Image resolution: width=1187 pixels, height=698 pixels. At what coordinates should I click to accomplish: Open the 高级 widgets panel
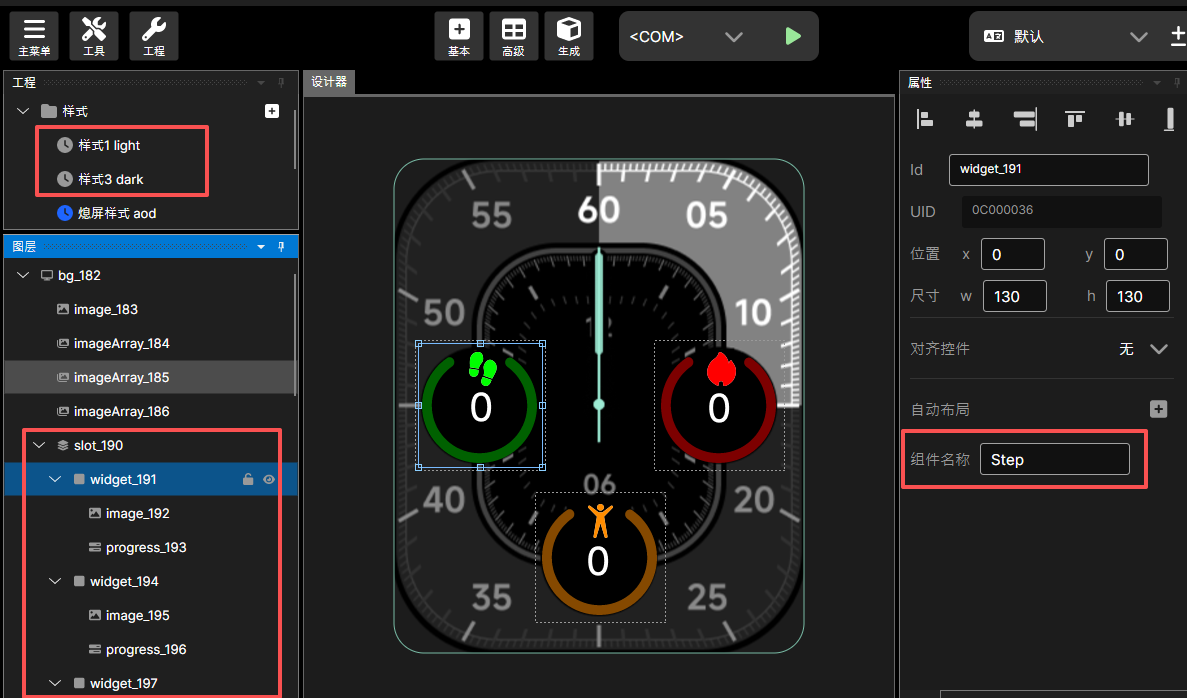(513, 36)
